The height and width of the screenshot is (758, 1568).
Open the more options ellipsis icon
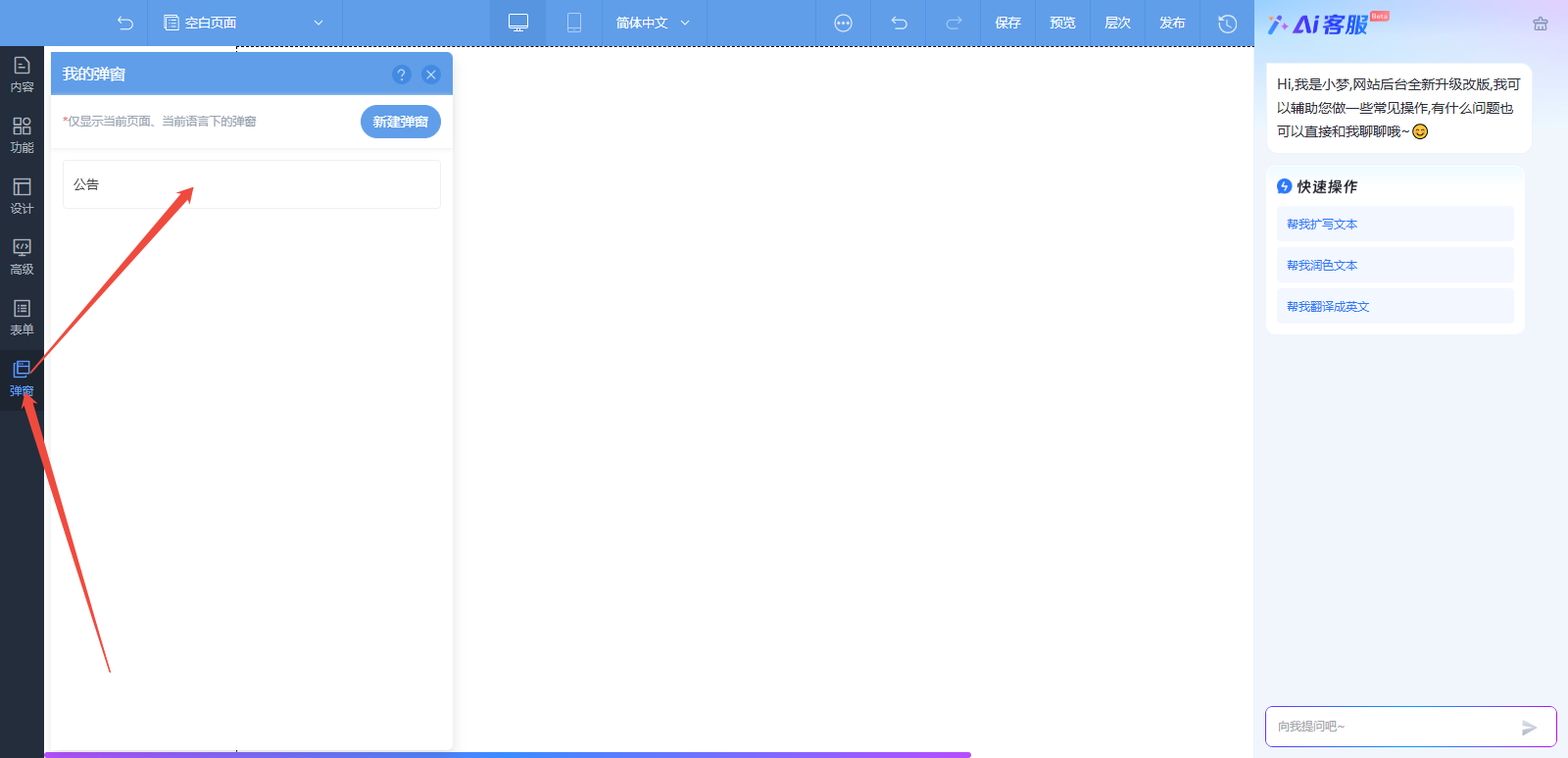click(843, 23)
